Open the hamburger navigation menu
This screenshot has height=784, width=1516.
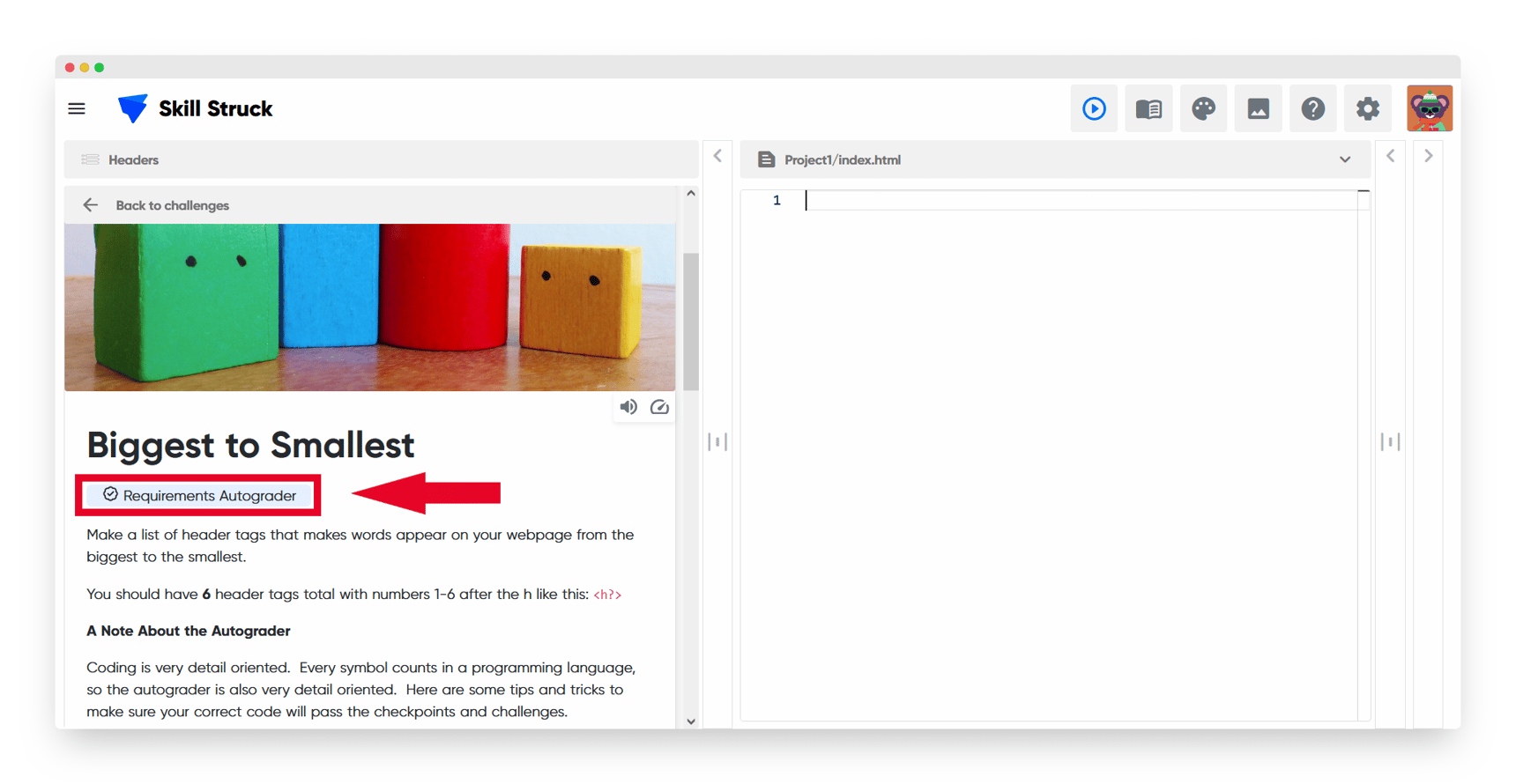tap(77, 108)
